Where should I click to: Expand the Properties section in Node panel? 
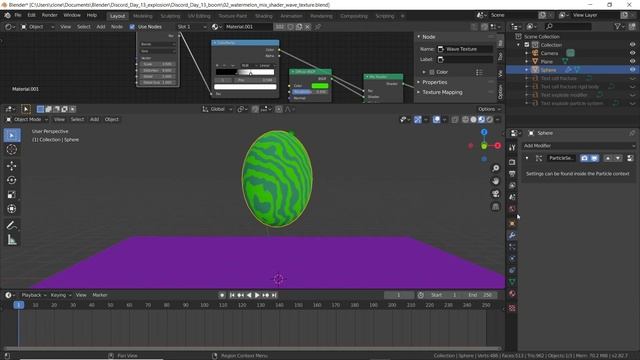(435, 82)
